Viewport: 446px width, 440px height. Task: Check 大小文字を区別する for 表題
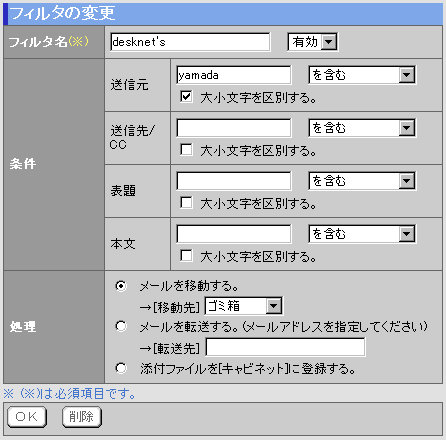pyautogui.click(x=186, y=203)
